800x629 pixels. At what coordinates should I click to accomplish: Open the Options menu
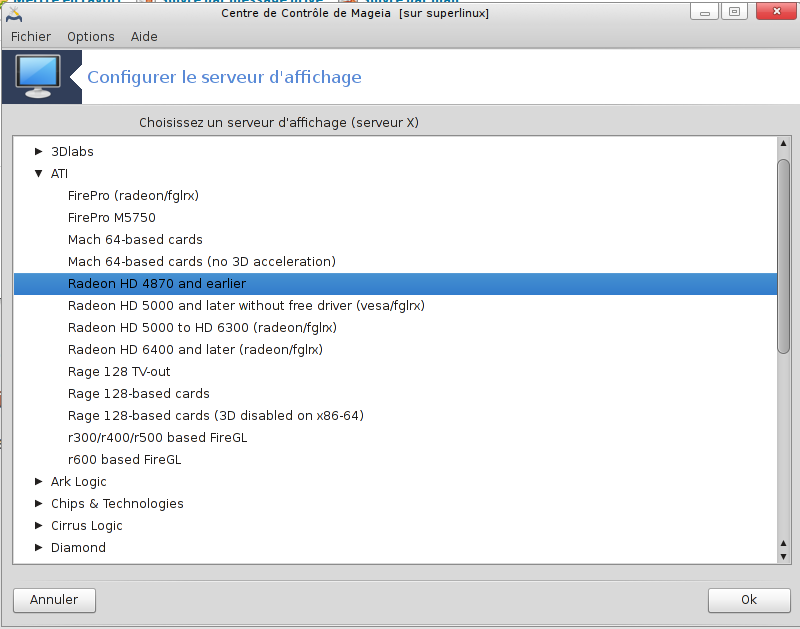click(x=91, y=37)
